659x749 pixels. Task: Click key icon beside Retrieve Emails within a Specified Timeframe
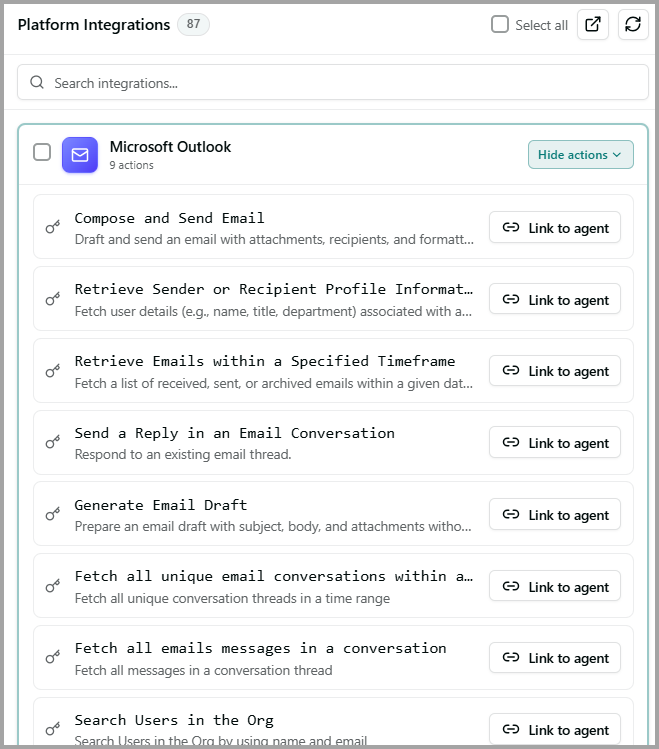[x=53, y=371]
